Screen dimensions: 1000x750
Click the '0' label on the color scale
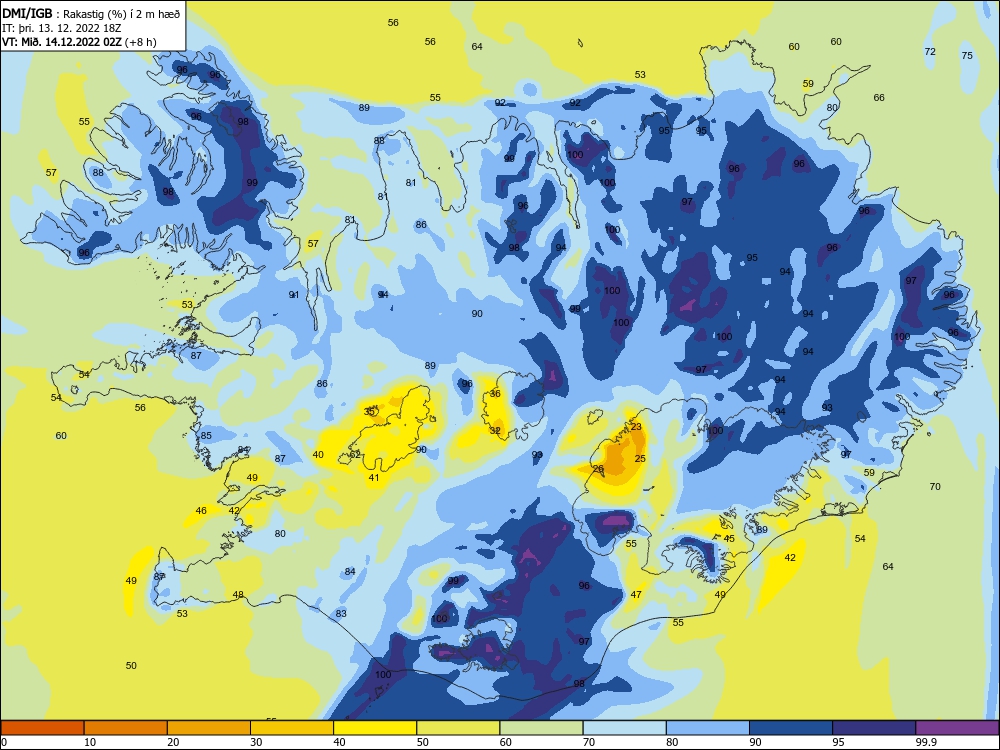(x=4, y=742)
